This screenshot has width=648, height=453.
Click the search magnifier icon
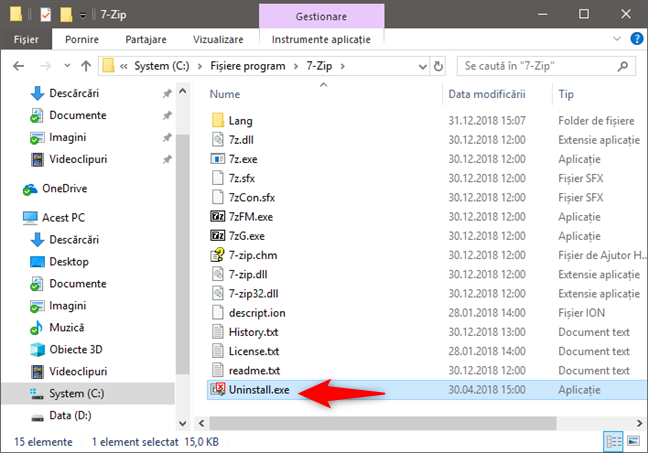622,66
